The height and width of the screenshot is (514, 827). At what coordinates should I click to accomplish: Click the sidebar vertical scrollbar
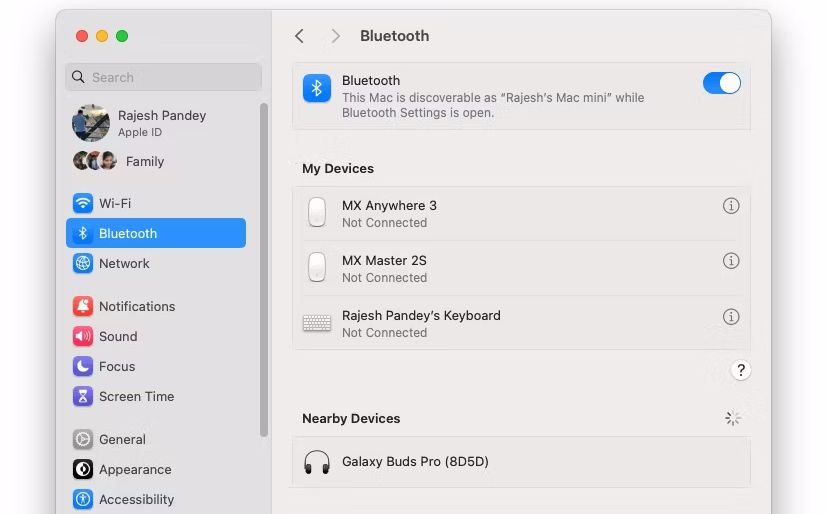(264, 270)
